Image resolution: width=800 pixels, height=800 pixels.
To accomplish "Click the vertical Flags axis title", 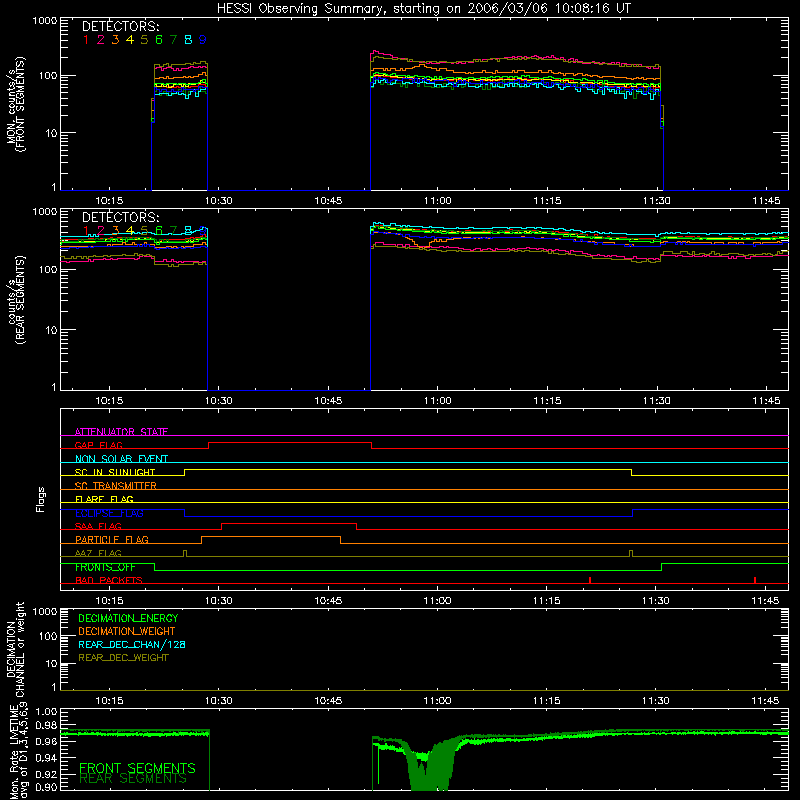I will [x=41, y=499].
